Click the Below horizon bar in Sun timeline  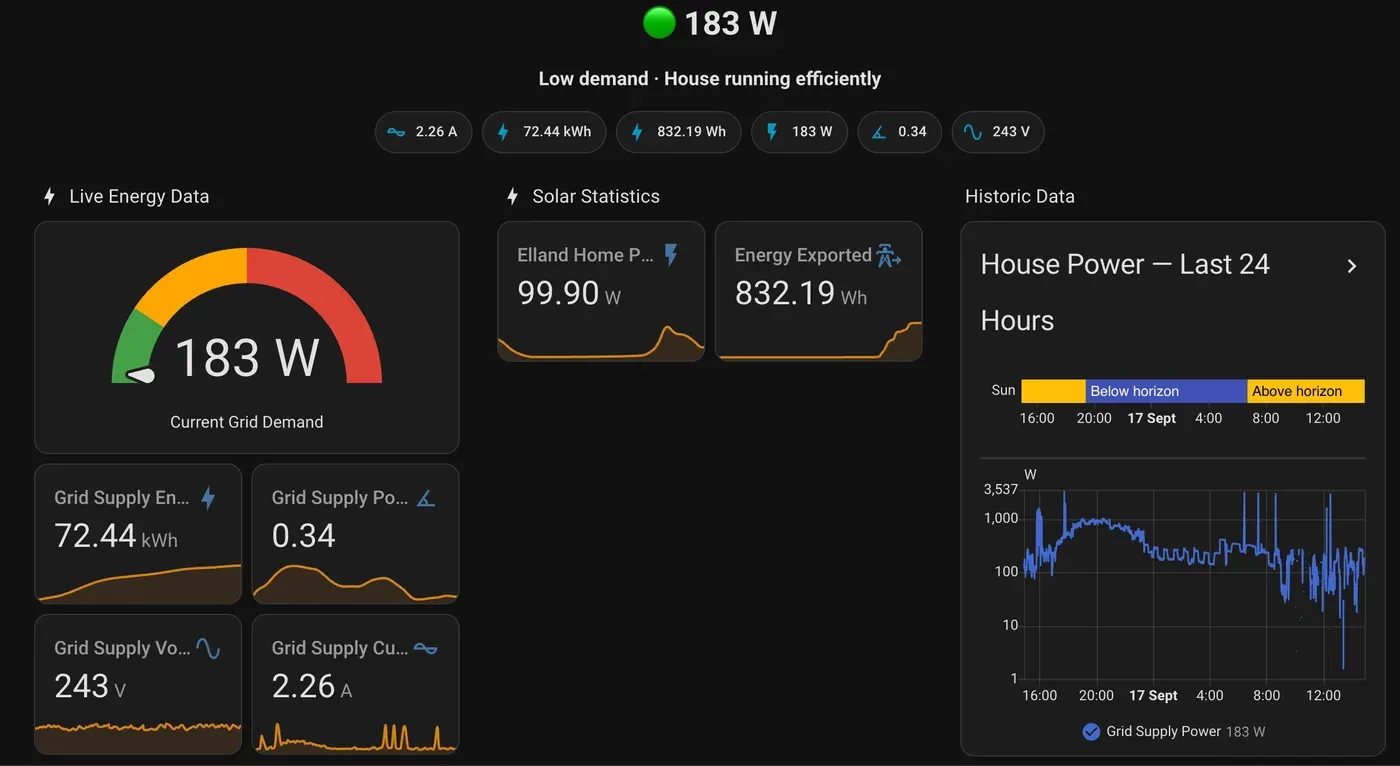click(x=1166, y=391)
